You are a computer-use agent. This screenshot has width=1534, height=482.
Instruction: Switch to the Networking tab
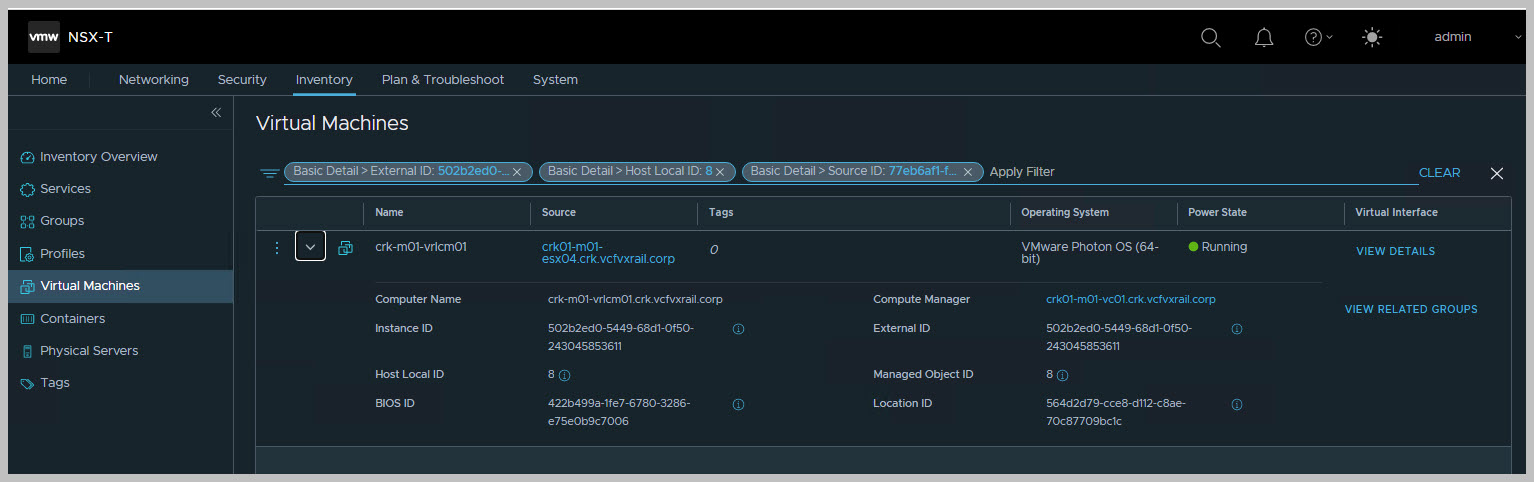point(153,80)
